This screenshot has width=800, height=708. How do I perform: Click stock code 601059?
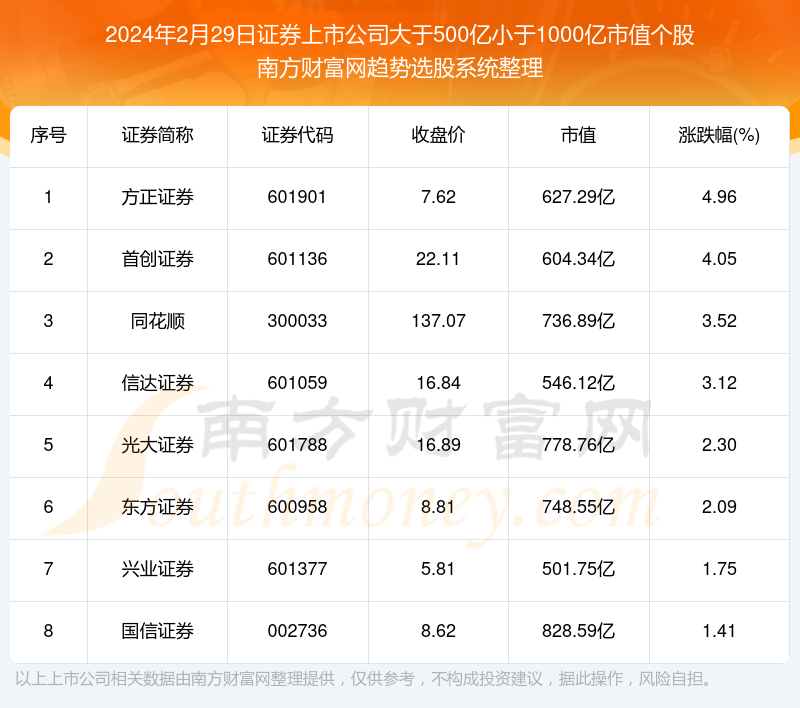click(297, 383)
